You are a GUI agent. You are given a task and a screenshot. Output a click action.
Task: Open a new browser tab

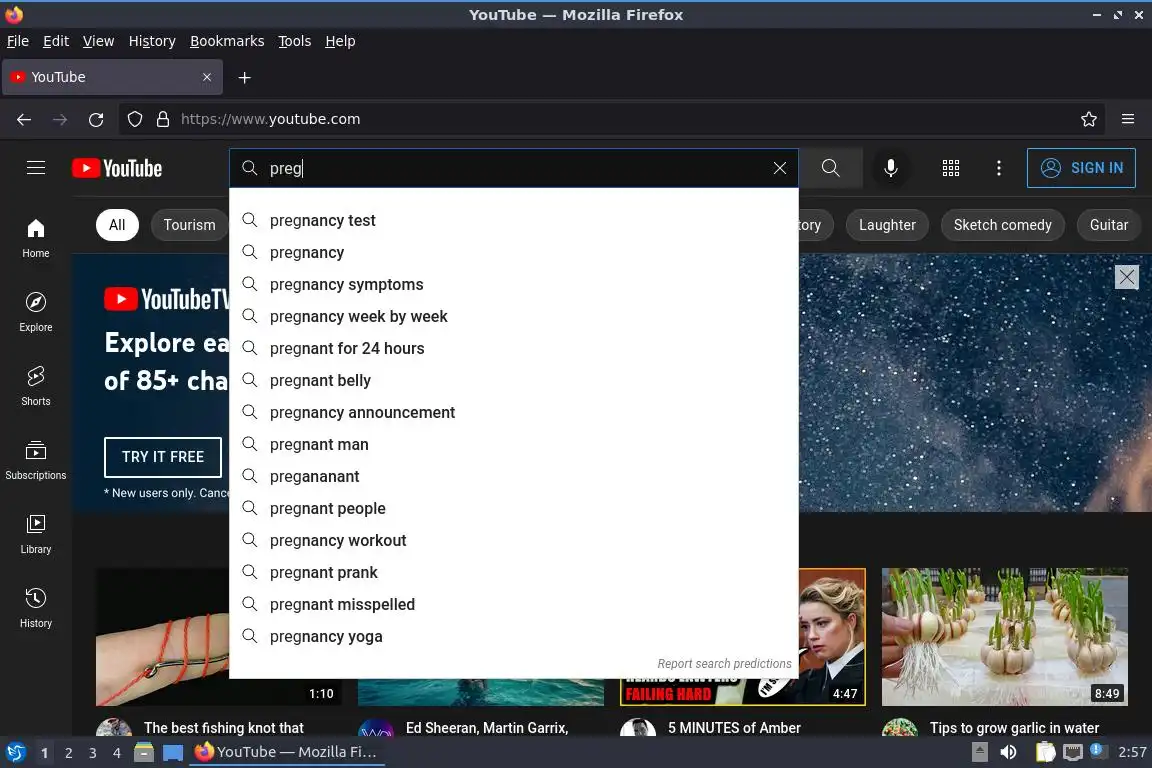pos(245,77)
